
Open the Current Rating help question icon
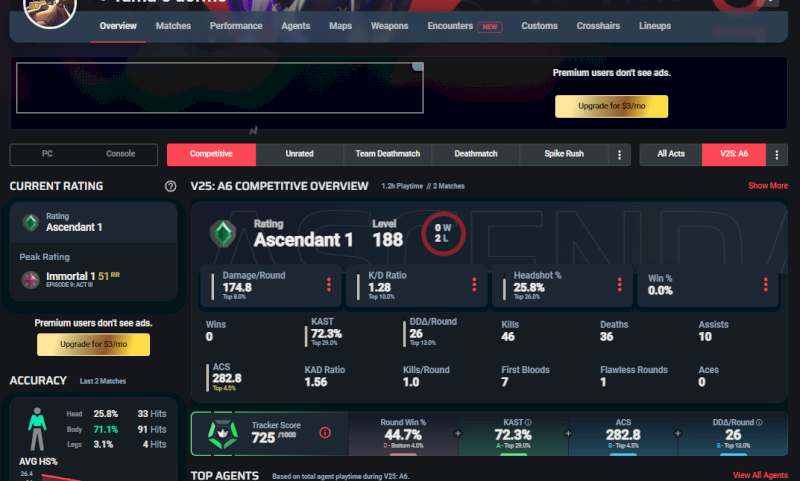pos(170,187)
